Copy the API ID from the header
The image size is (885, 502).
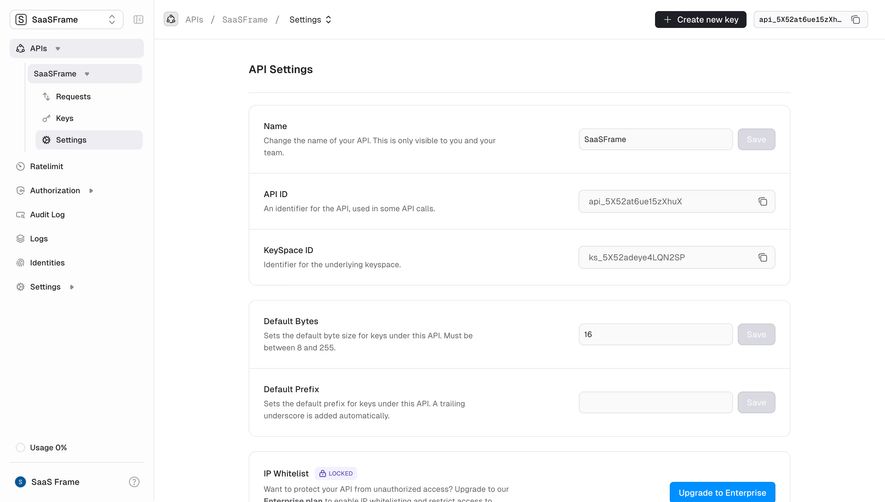point(856,19)
